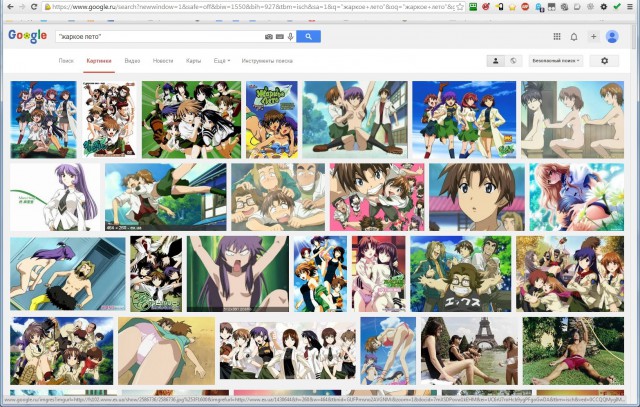
Task: Open the Безопасный поиск dropdown
Action: [556, 61]
